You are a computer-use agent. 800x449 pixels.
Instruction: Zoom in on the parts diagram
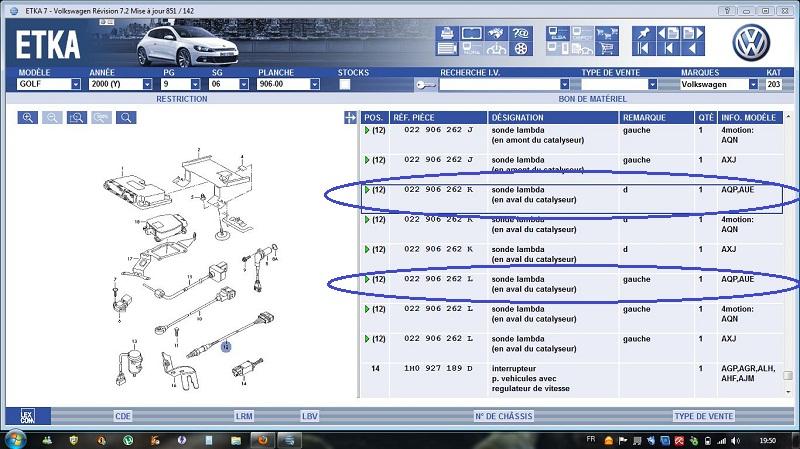pyautogui.click(x=28, y=118)
